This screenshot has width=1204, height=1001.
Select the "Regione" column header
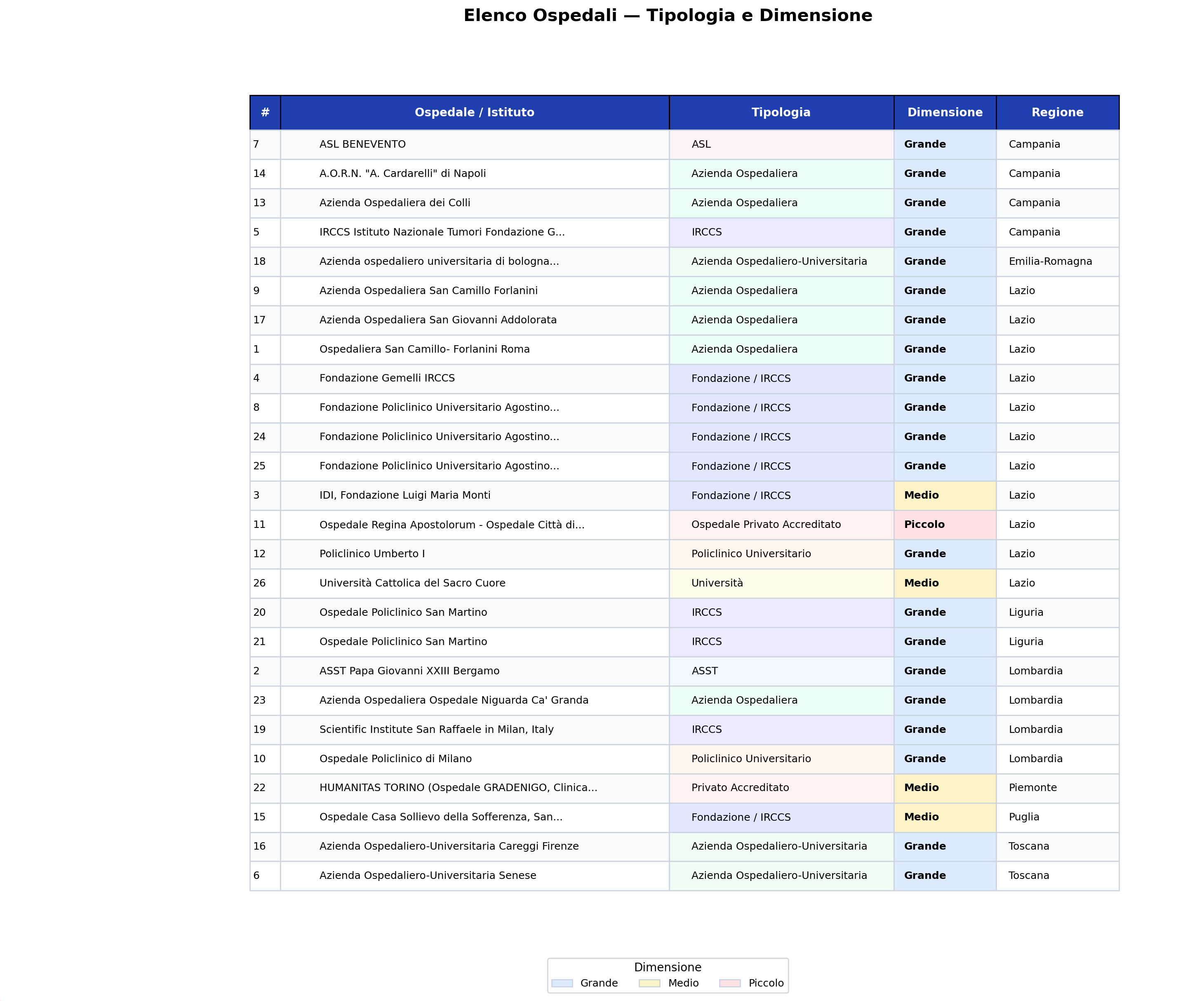(x=1058, y=113)
